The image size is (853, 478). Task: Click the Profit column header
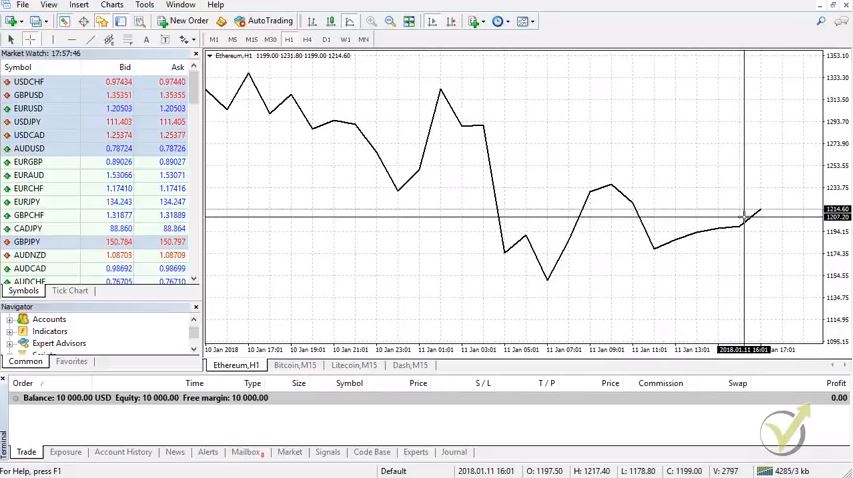836,383
